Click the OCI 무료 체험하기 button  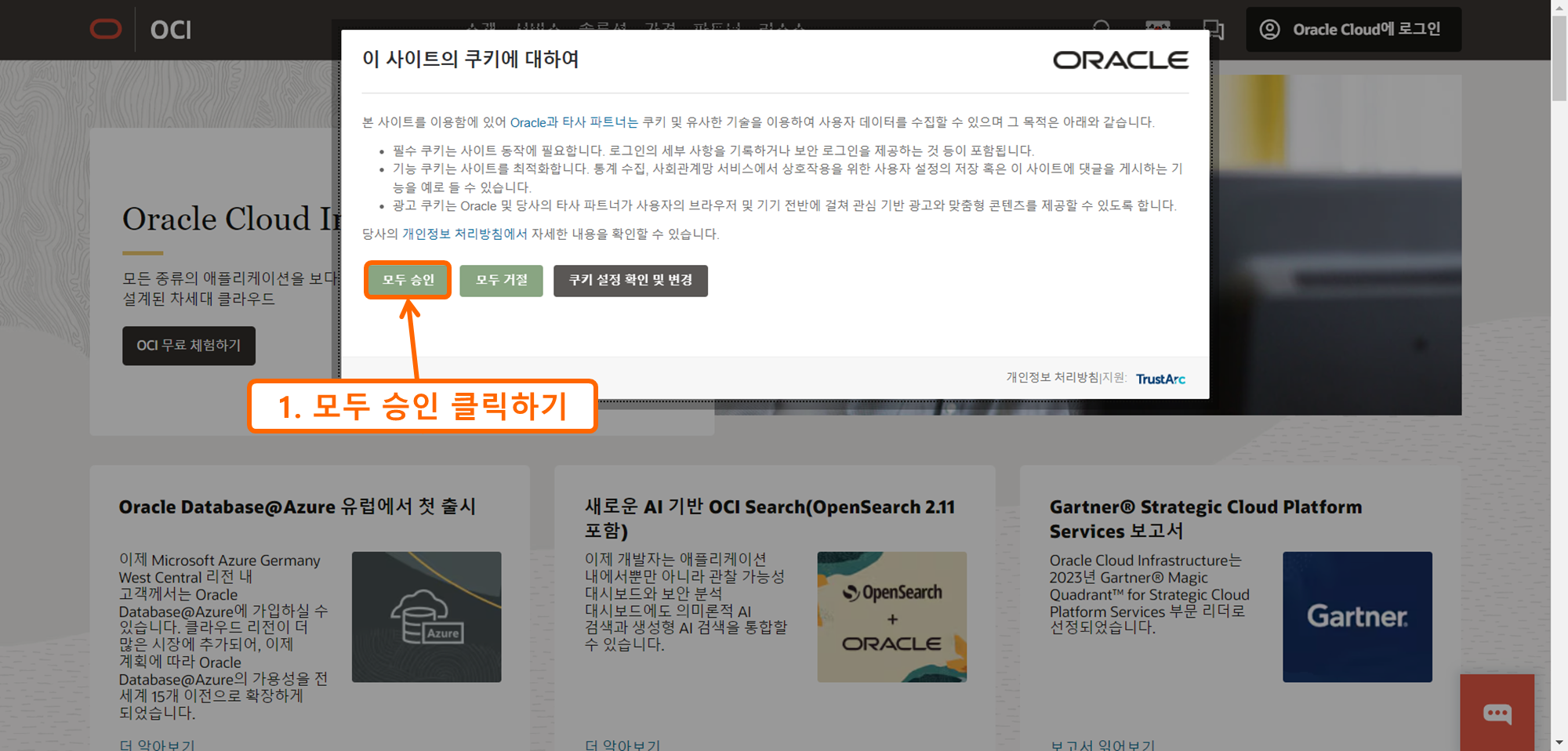(x=189, y=346)
